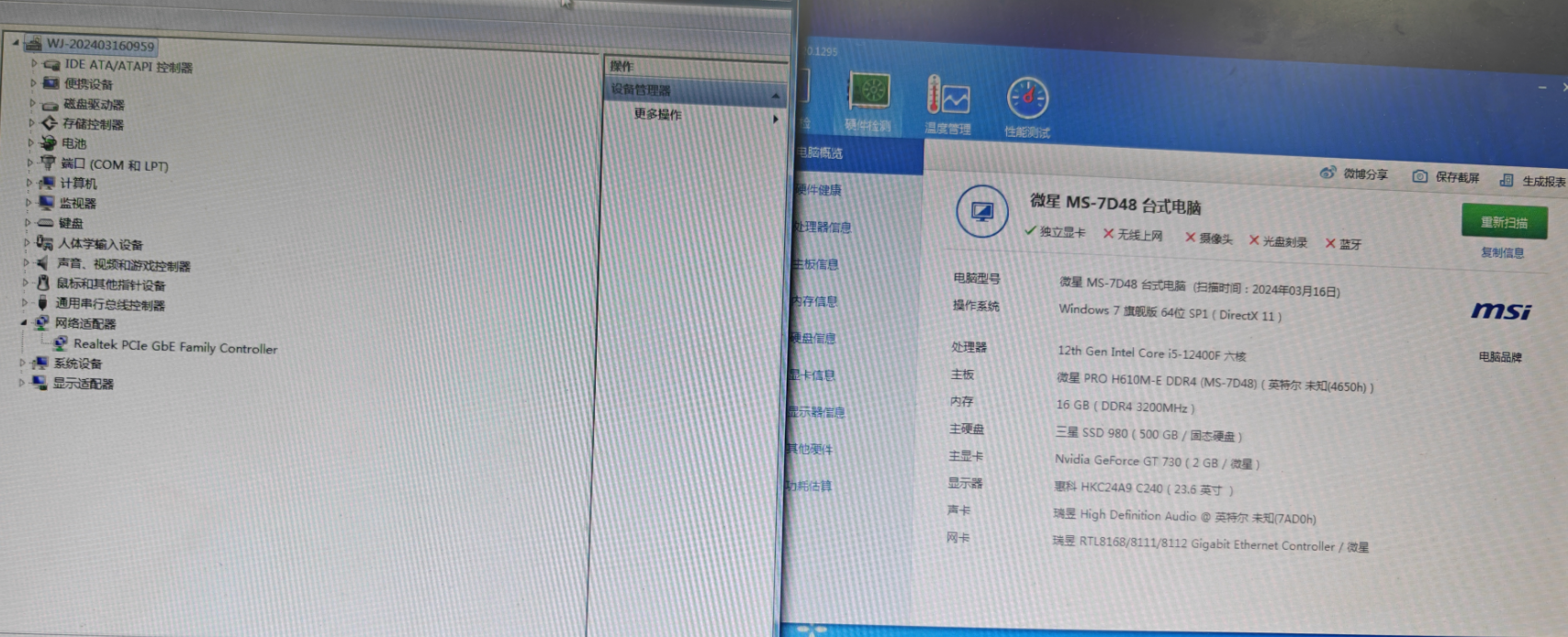1568x637 pixels.
Task: Open the 功耗估算 sidebar tab
Action: [808, 486]
